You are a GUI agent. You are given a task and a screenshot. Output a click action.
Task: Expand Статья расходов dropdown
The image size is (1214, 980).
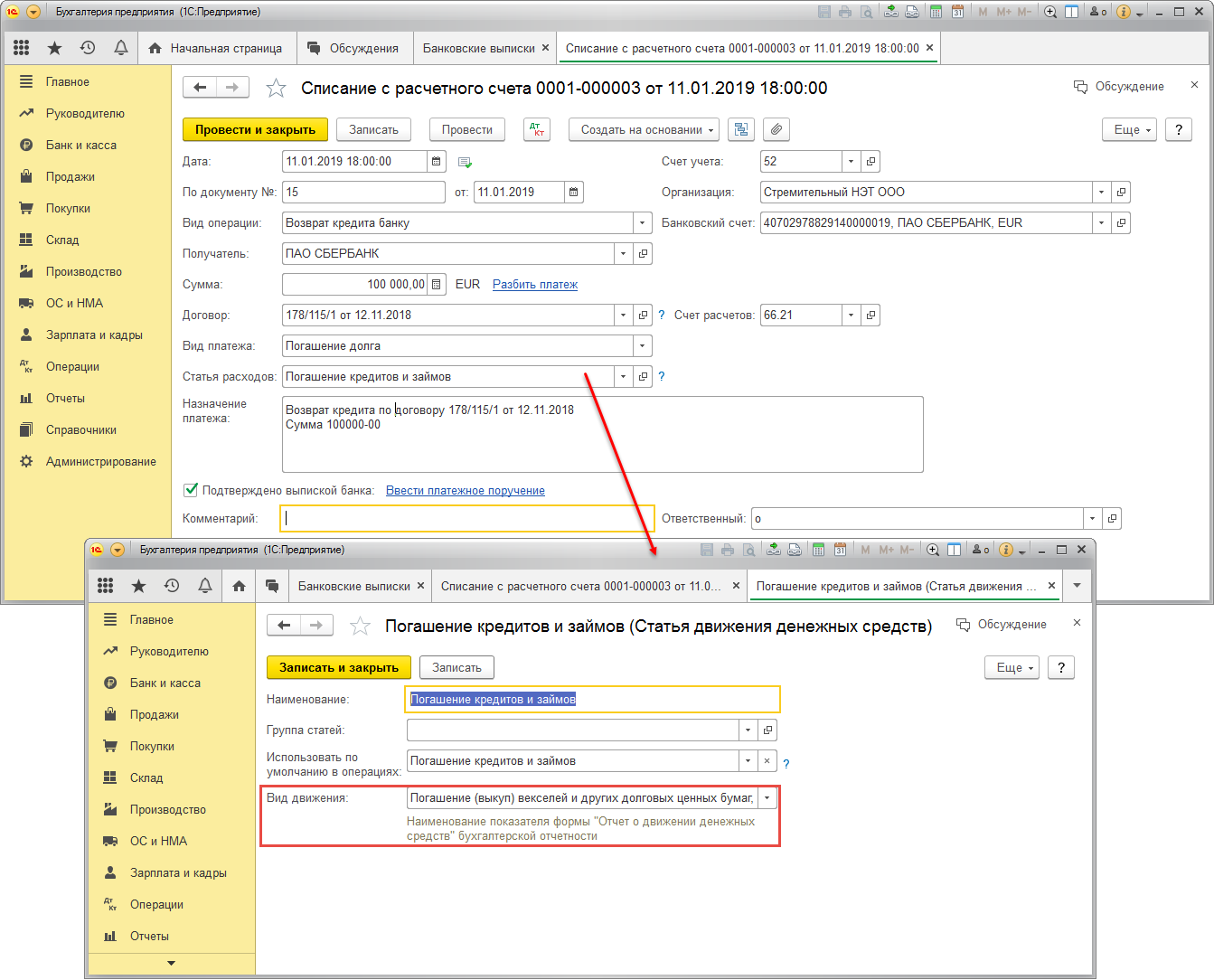click(623, 377)
